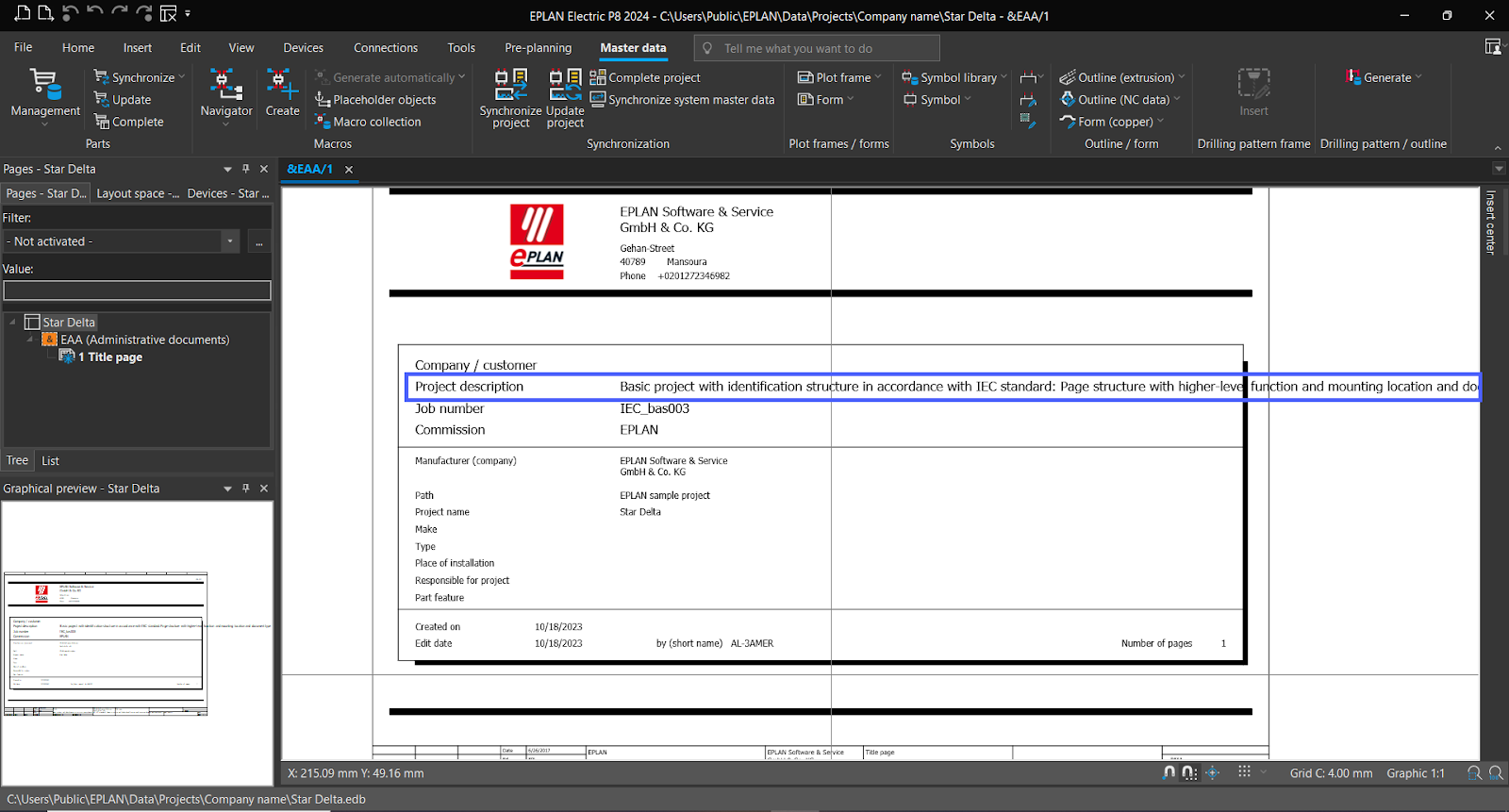Pin the Pages - Star Delta panel

pos(246,169)
